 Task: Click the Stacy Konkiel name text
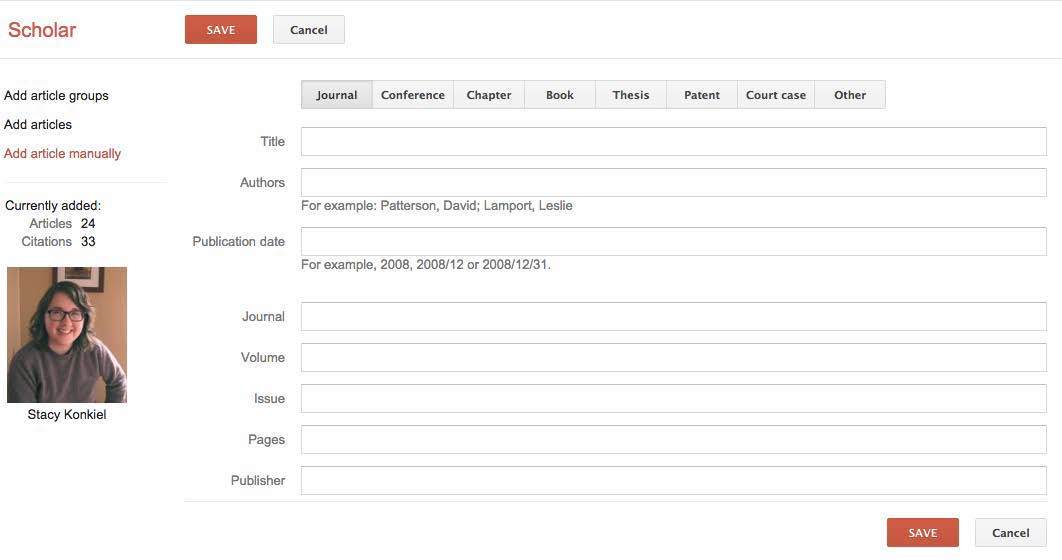tap(67, 414)
